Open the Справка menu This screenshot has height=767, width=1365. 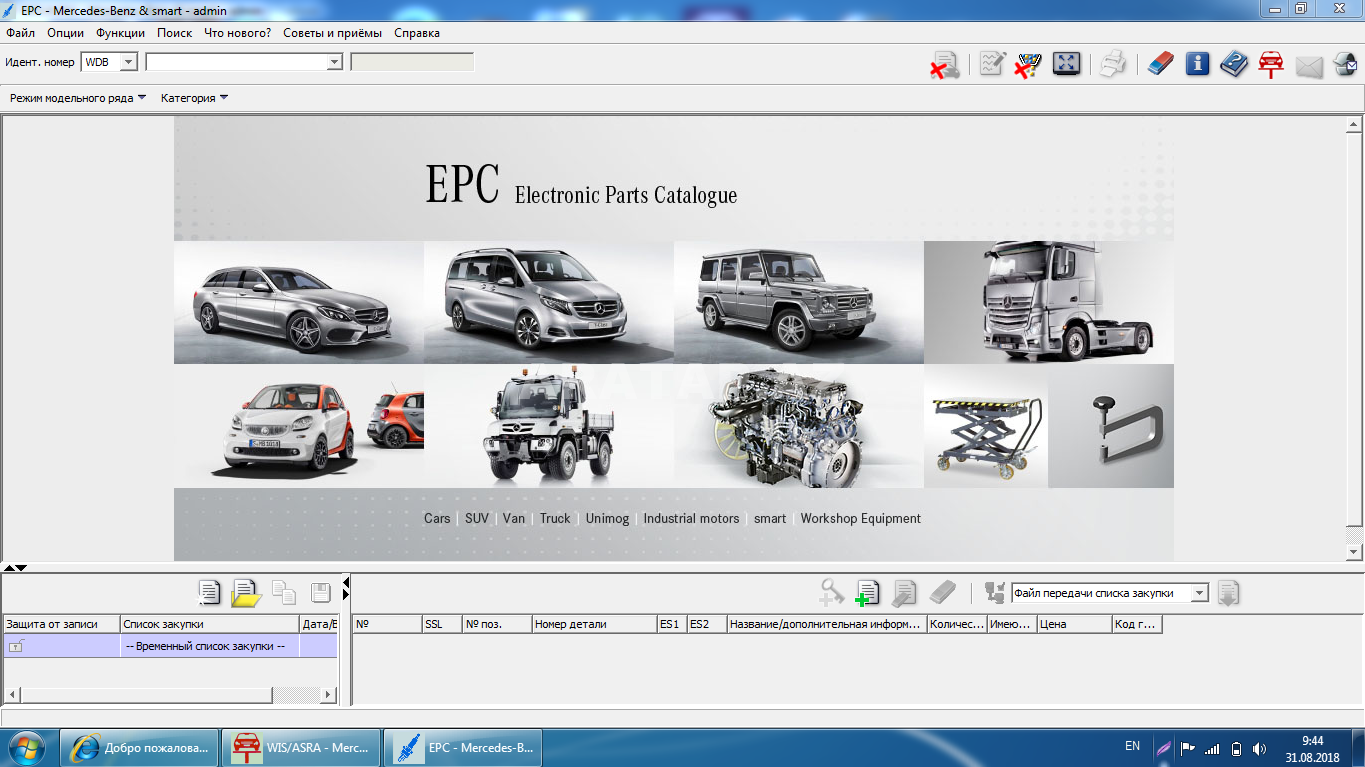(417, 33)
